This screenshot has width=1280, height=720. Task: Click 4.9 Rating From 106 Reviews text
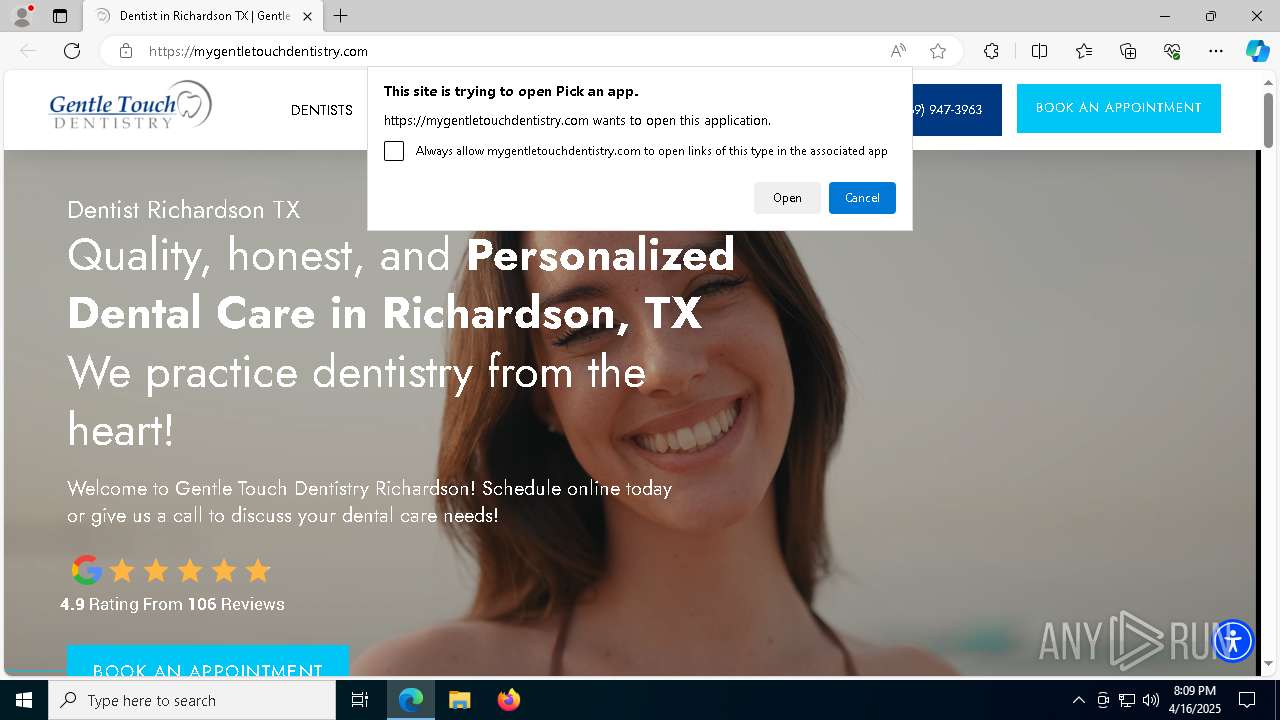[172, 604]
